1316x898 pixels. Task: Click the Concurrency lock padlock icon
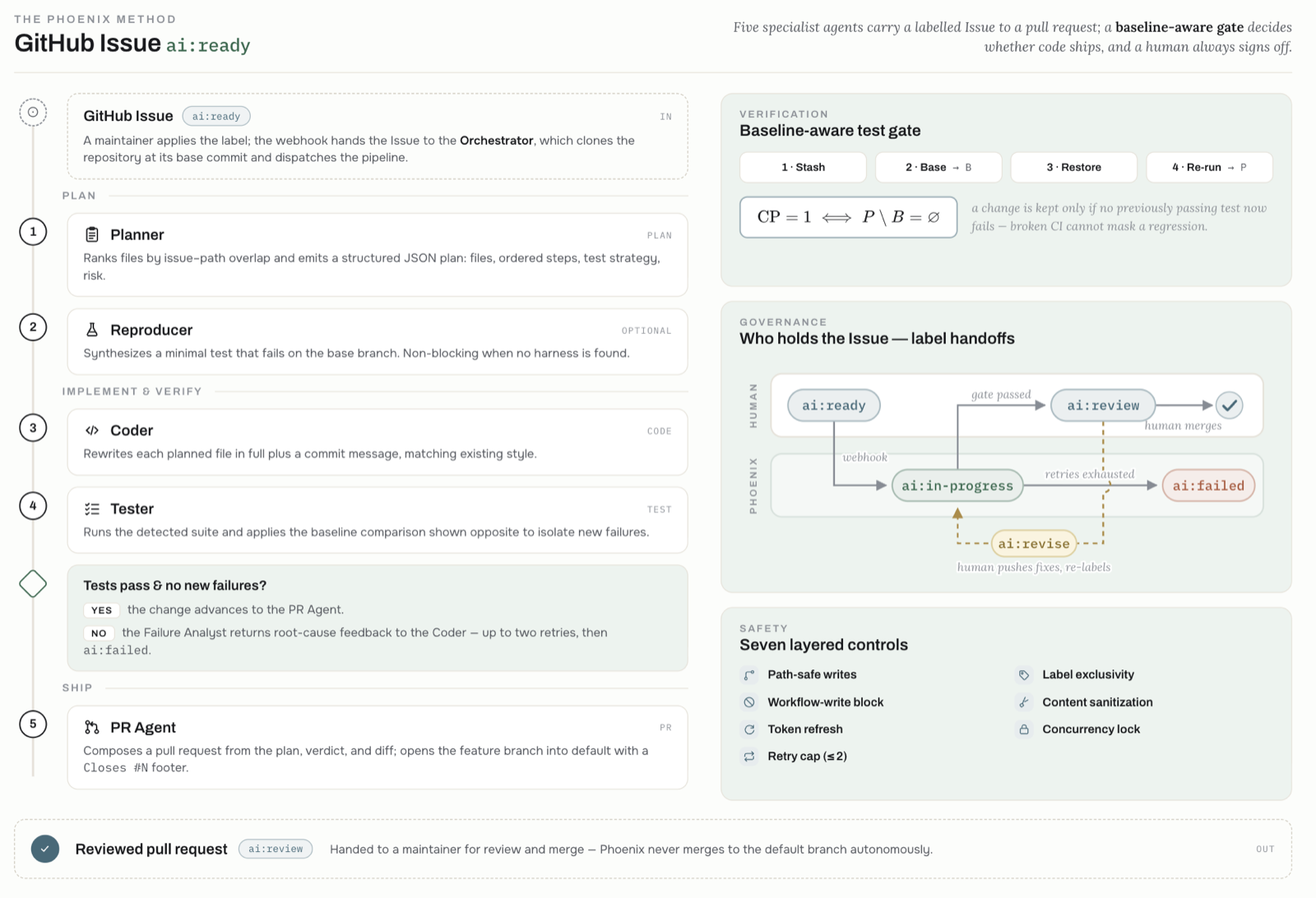pos(1024,729)
